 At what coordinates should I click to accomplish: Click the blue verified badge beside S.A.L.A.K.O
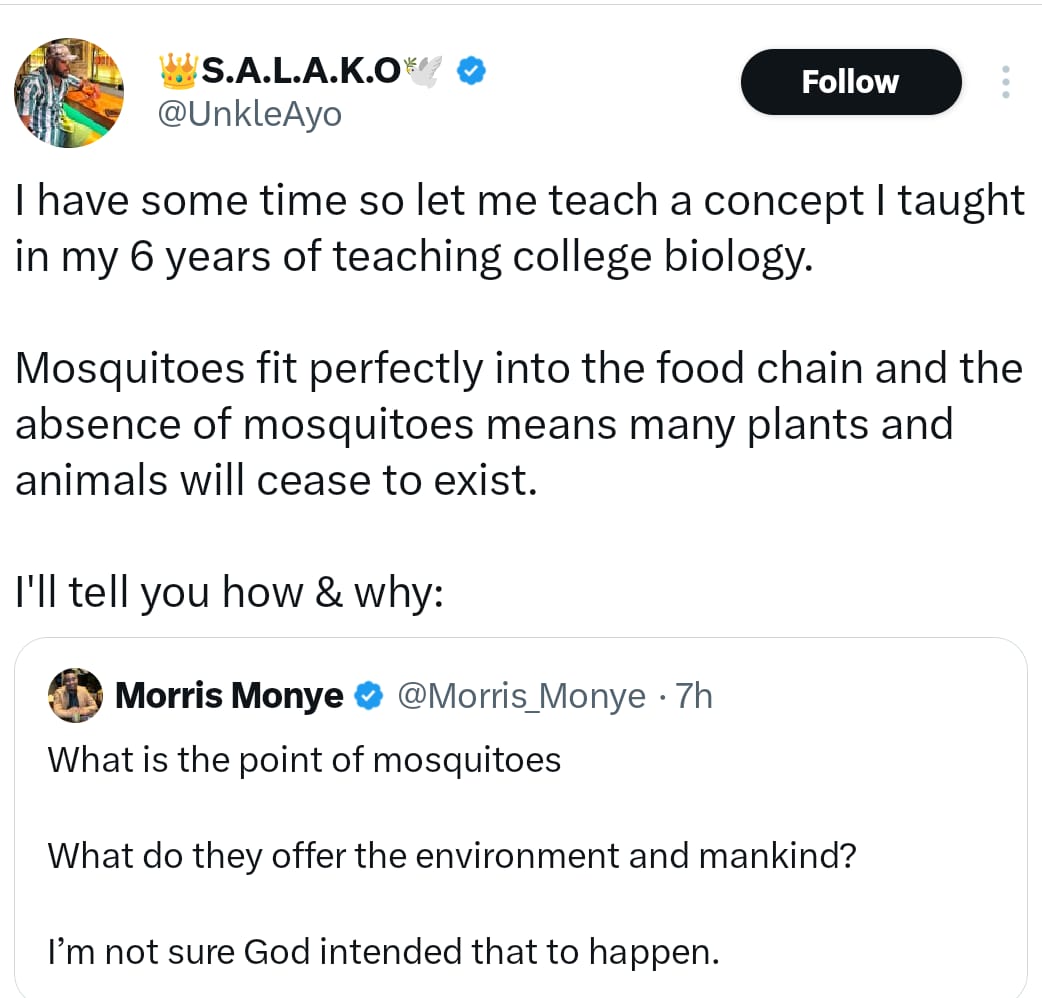[472, 70]
